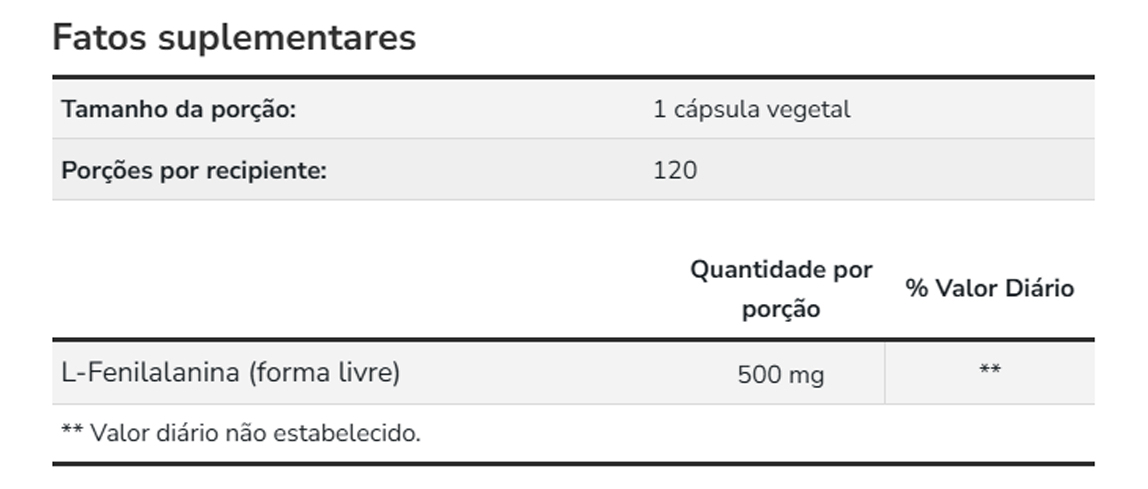
Task: Click the "120" servings value
Action: point(674,170)
